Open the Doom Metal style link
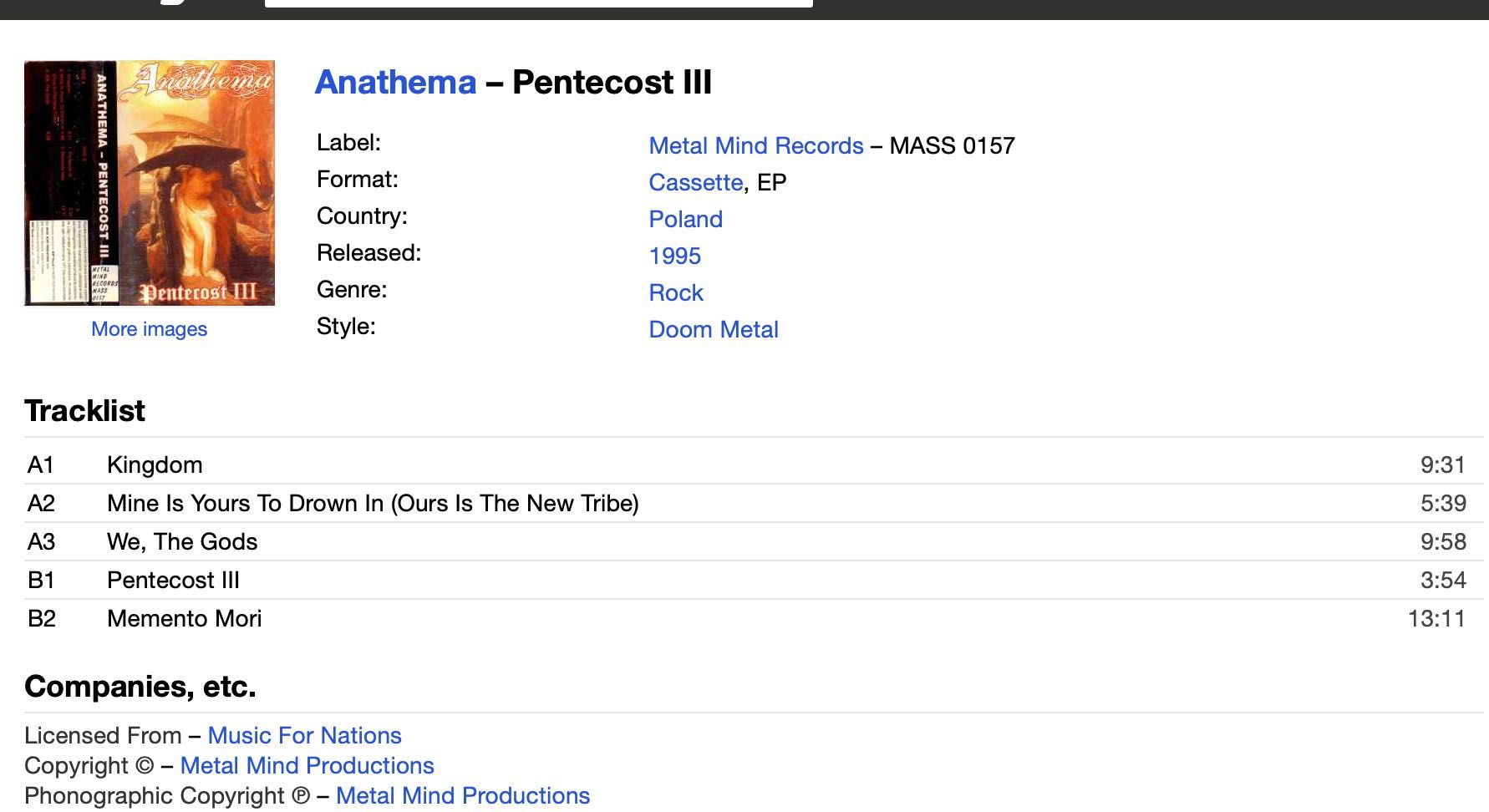 (714, 329)
